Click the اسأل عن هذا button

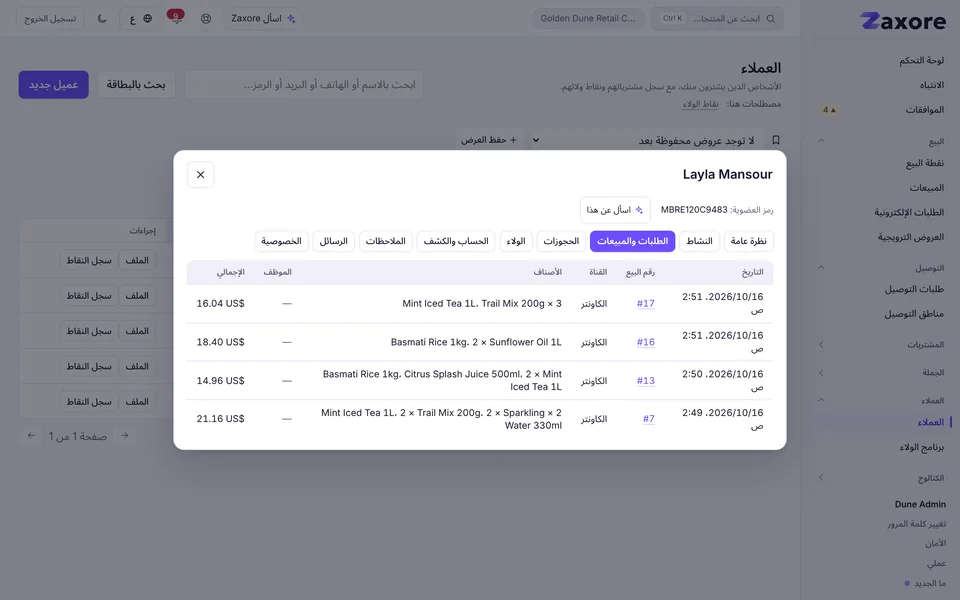(615, 210)
